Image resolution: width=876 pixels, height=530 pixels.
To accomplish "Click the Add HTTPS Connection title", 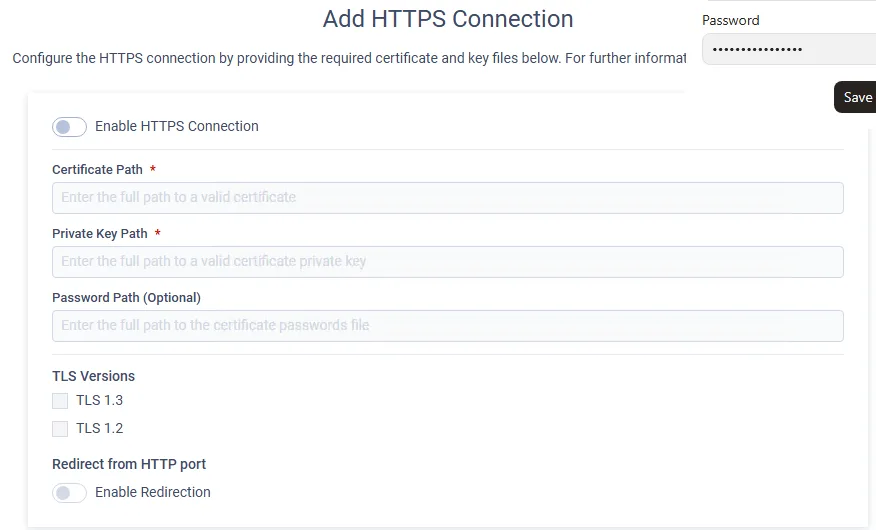I will coord(448,19).
